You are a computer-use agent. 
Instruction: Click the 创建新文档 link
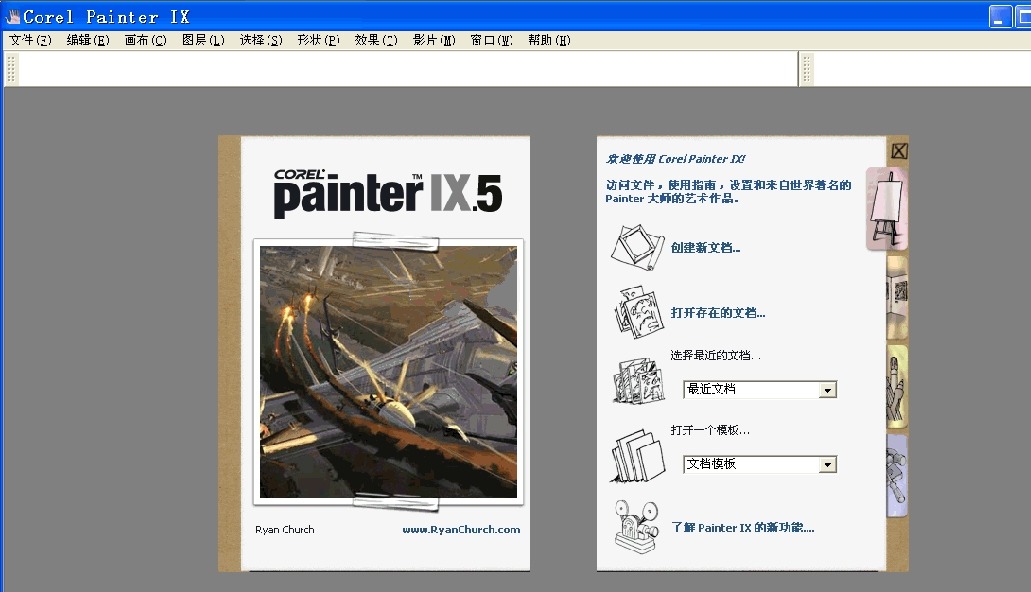[706, 248]
